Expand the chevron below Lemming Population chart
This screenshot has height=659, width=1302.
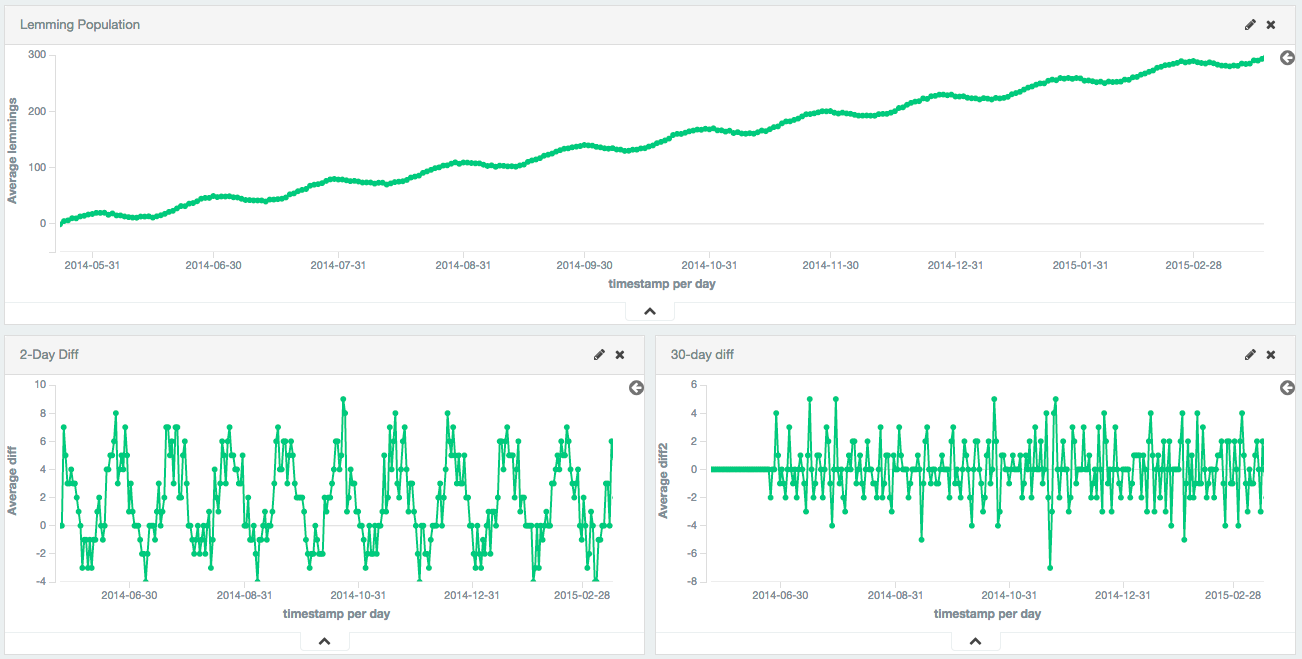pyautogui.click(x=650, y=312)
